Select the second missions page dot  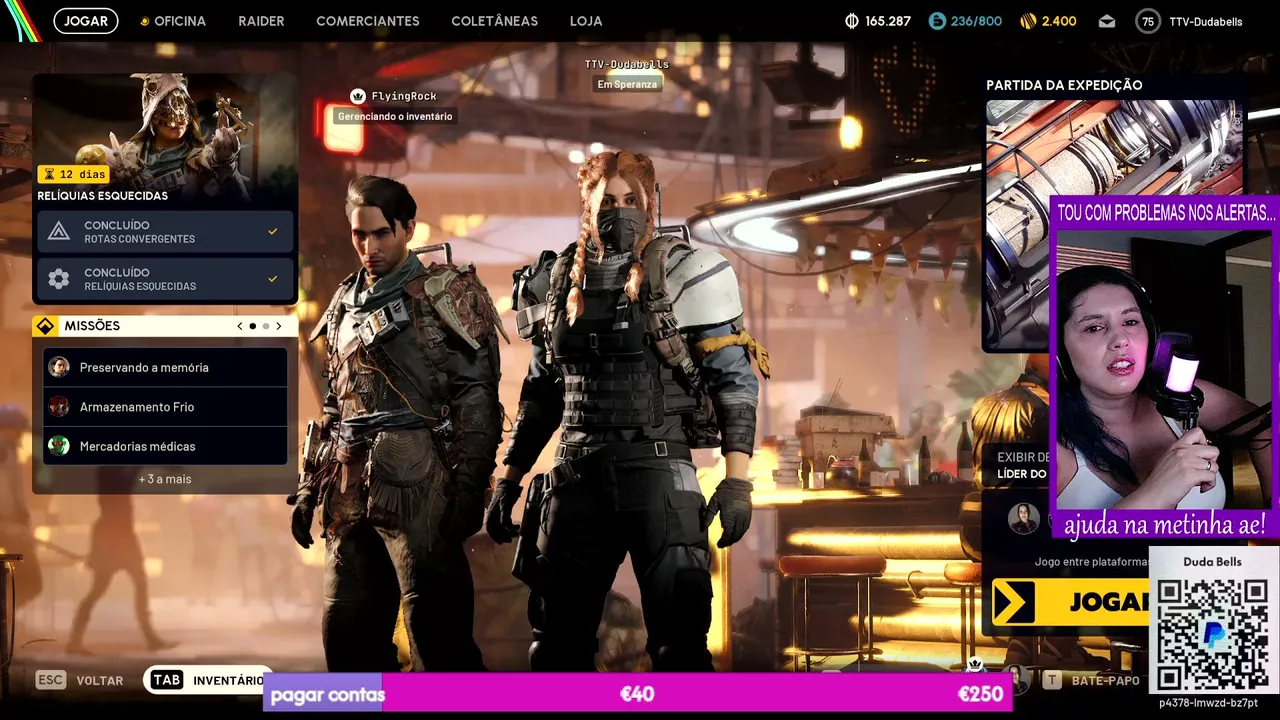[266, 326]
